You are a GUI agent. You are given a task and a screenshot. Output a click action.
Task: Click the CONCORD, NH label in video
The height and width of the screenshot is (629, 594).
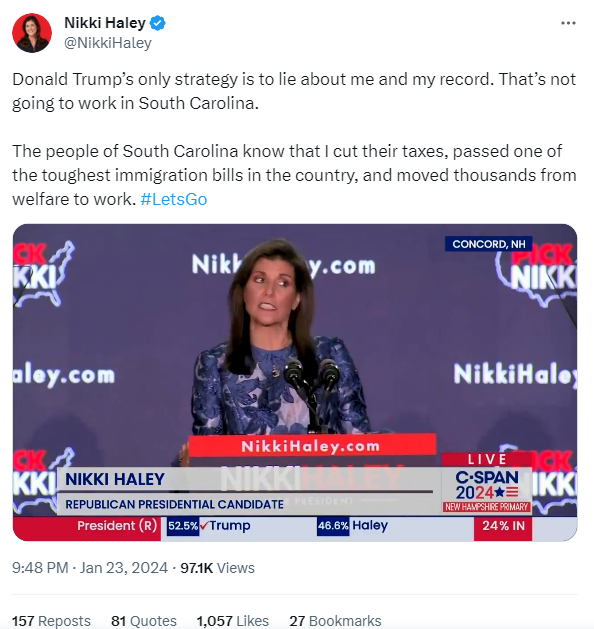click(x=489, y=244)
